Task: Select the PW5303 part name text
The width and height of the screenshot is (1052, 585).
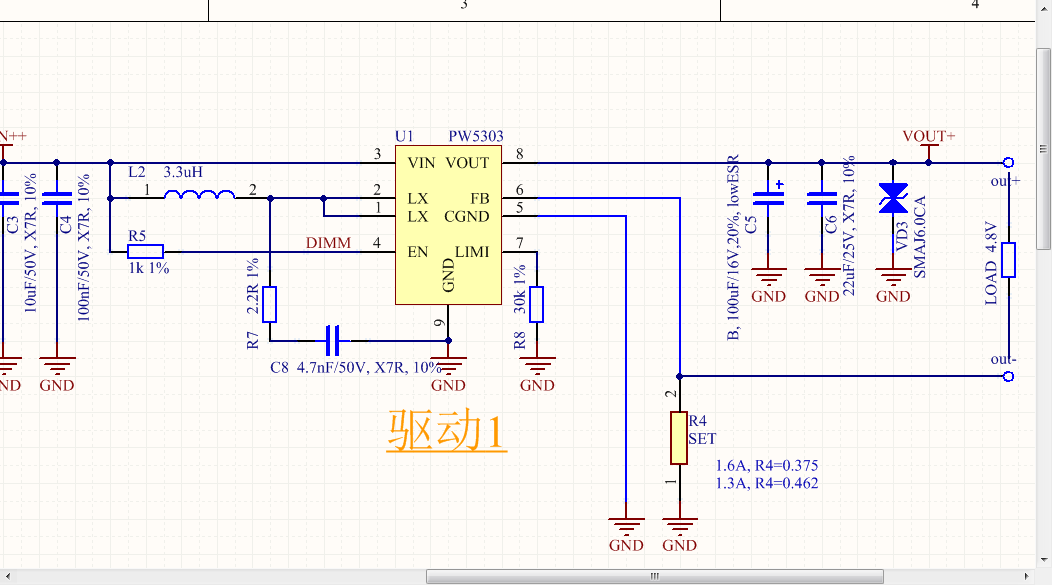Action: click(x=476, y=136)
